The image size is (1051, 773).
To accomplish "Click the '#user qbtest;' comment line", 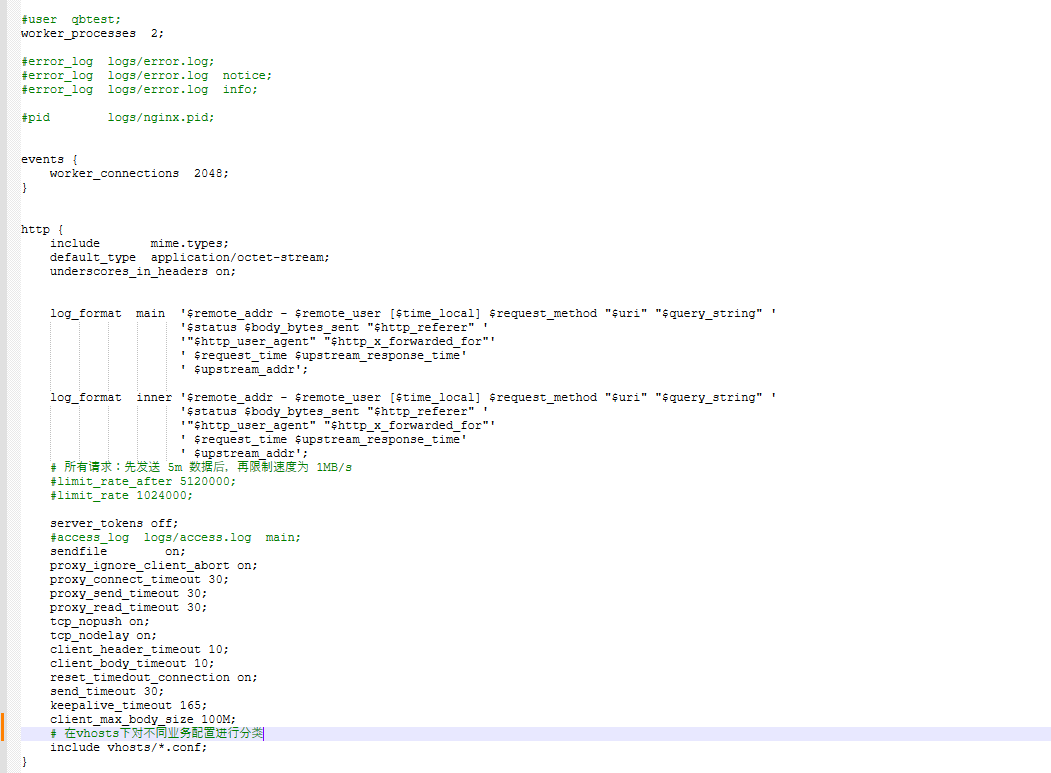I will 71,19.
